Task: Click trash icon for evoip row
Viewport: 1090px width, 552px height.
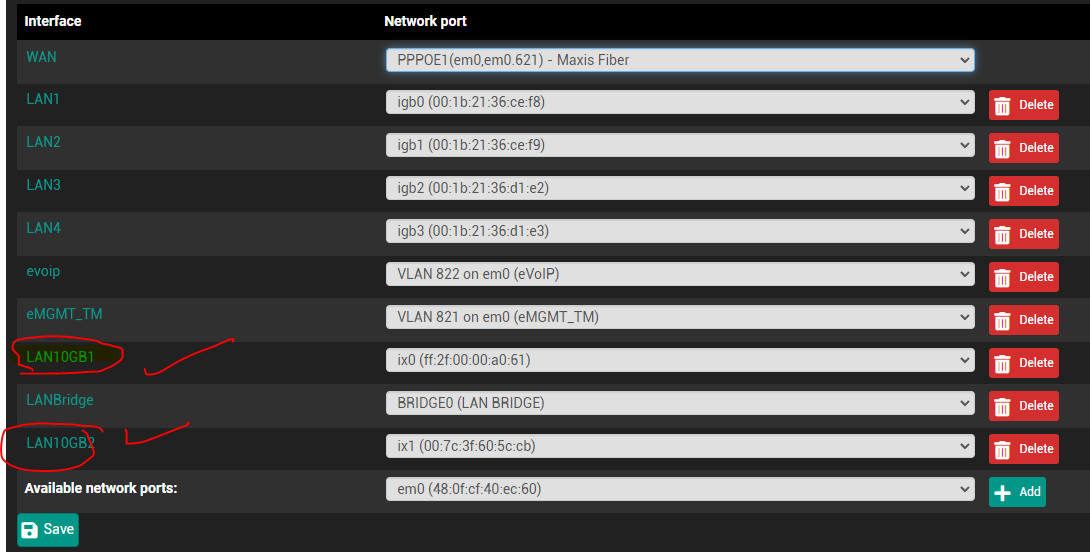Action: (1002, 277)
